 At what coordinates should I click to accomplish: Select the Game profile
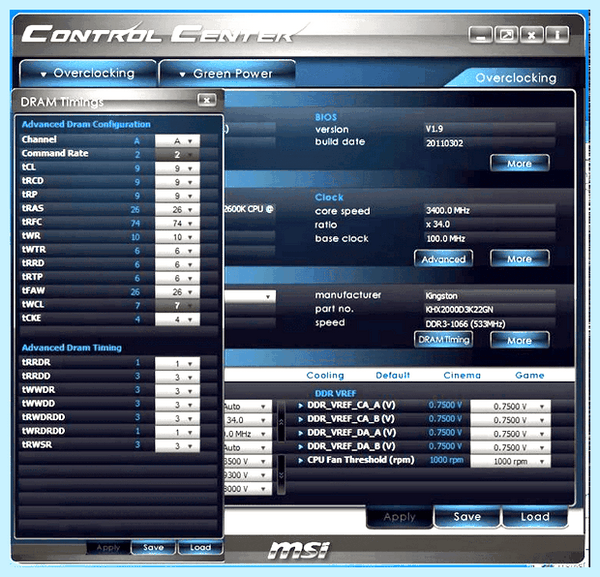(x=530, y=375)
